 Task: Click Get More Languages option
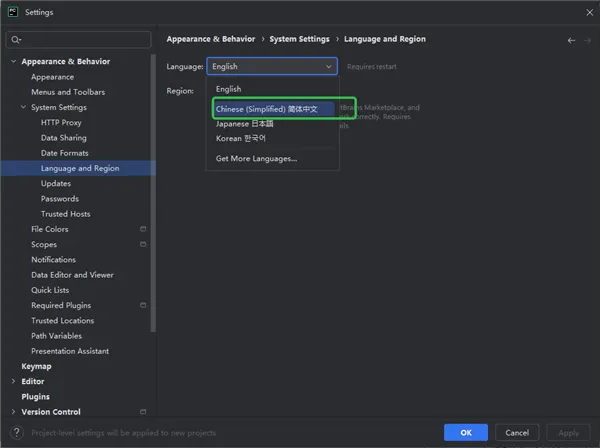pyautogui.click(x=256, y=158)
